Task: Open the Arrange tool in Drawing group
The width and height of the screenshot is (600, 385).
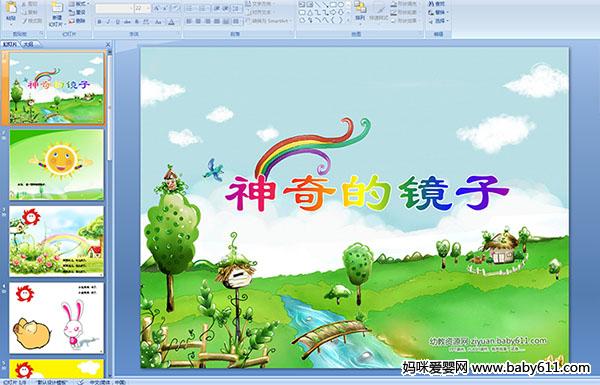Action: (360, 11)
